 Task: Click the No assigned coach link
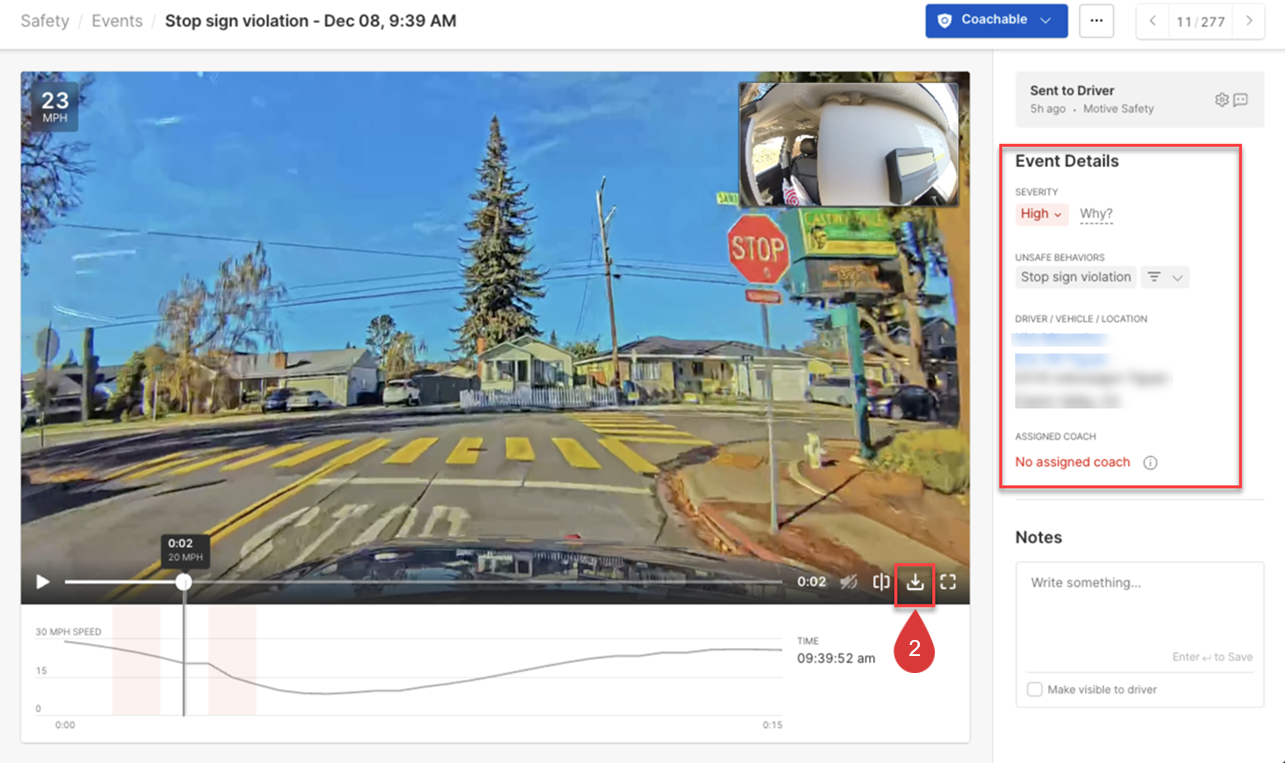tap(1072, 462)
